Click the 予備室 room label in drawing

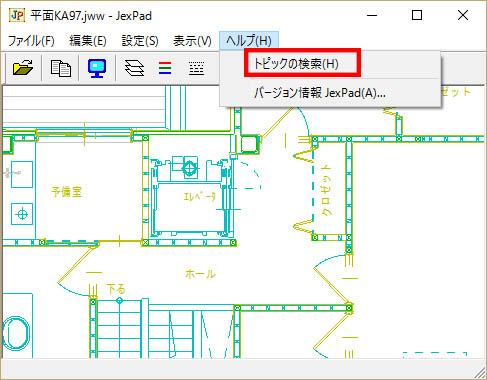[x=67, y=192]
